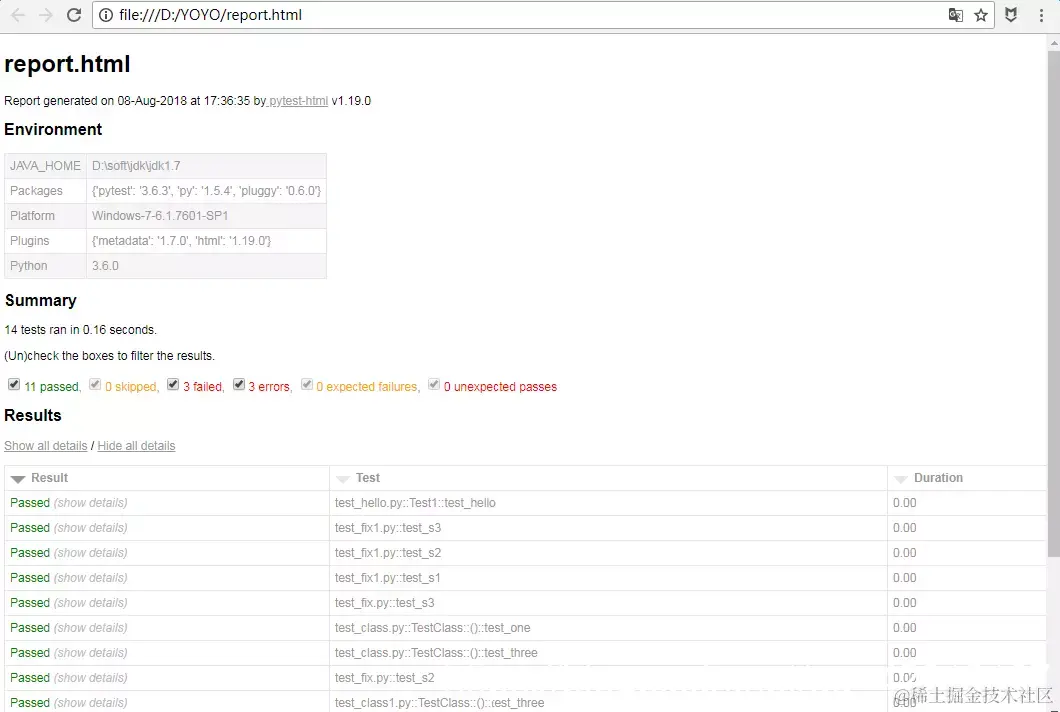Screen dimensions: 1060x712
Task: Toggle the 0 expected failures checkbox
Action: [x=307, y=385]
